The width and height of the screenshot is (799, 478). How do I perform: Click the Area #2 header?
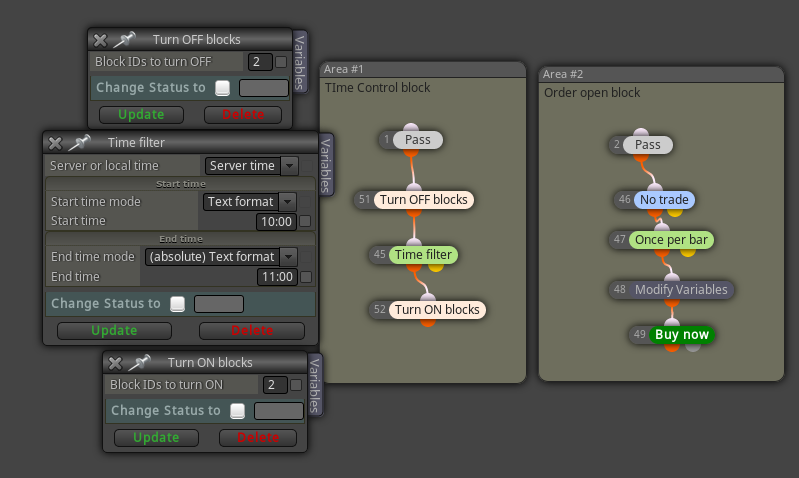point(661,74)
